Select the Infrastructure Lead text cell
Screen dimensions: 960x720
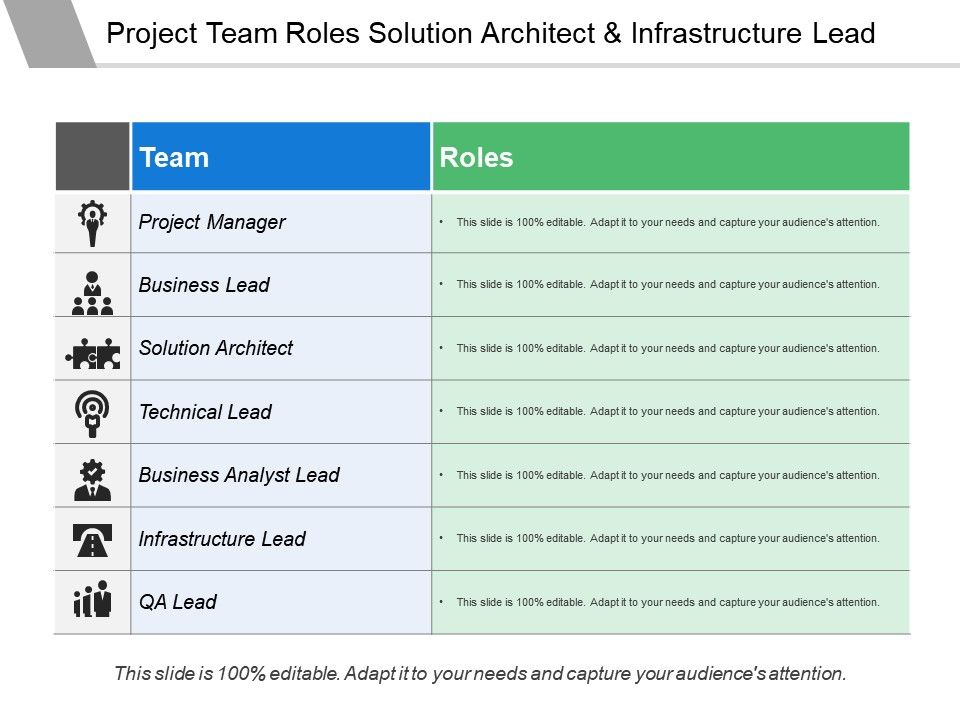pyautogui.click(x=222, y=539)
